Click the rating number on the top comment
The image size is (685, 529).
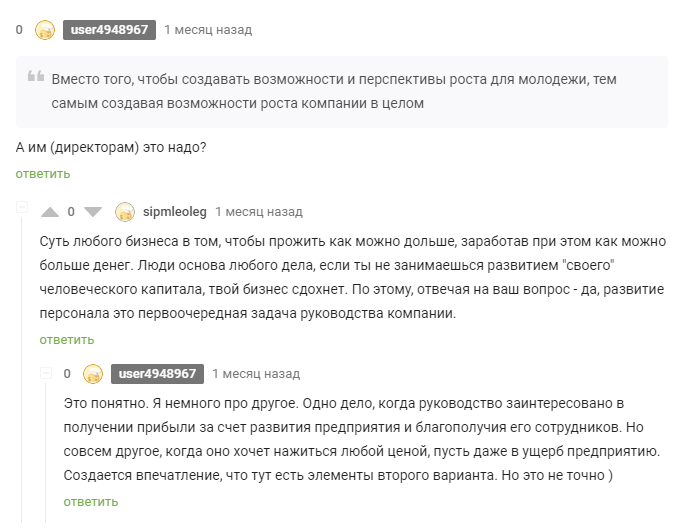point(20,30)
